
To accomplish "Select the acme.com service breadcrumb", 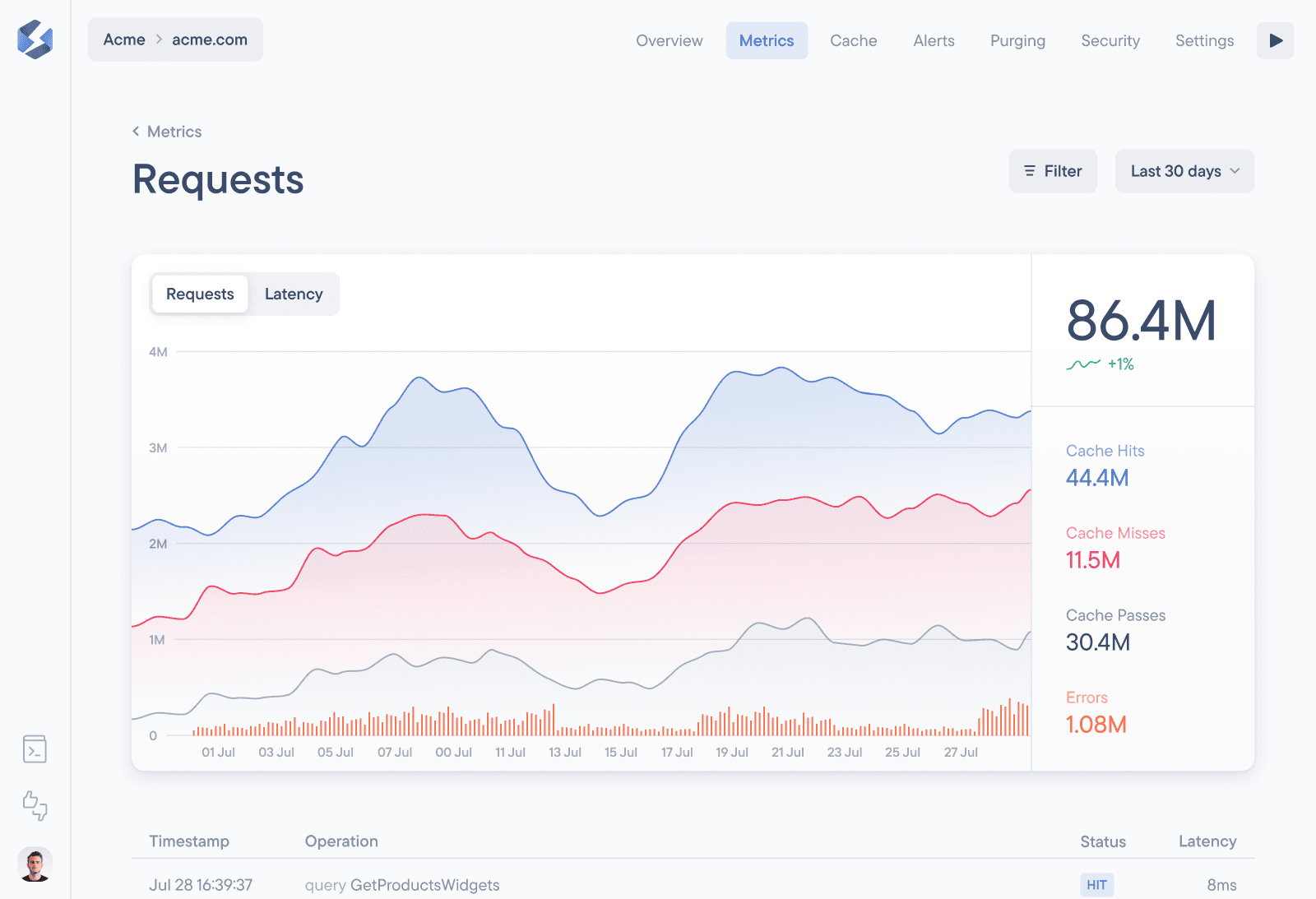I will pyautogui.click(x=210, y=39).
